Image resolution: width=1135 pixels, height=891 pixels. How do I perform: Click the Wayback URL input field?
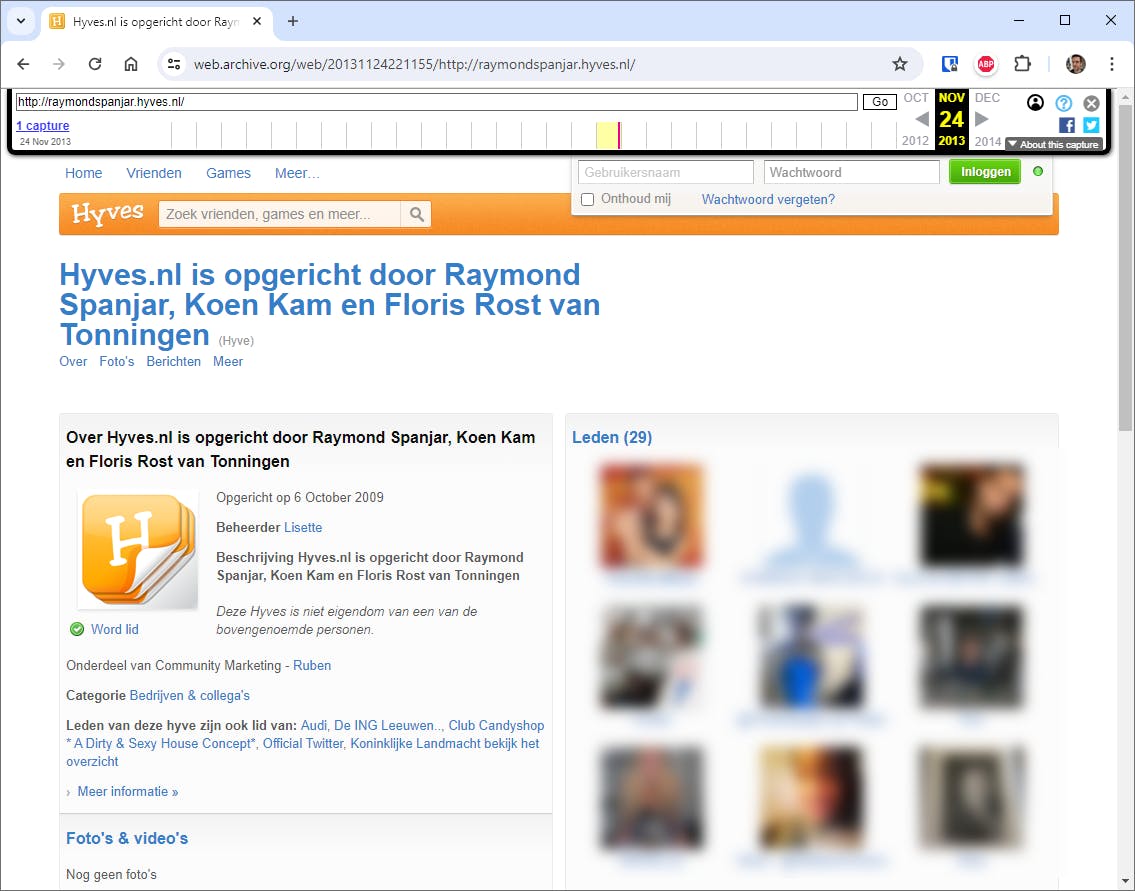tap(436, 102)
